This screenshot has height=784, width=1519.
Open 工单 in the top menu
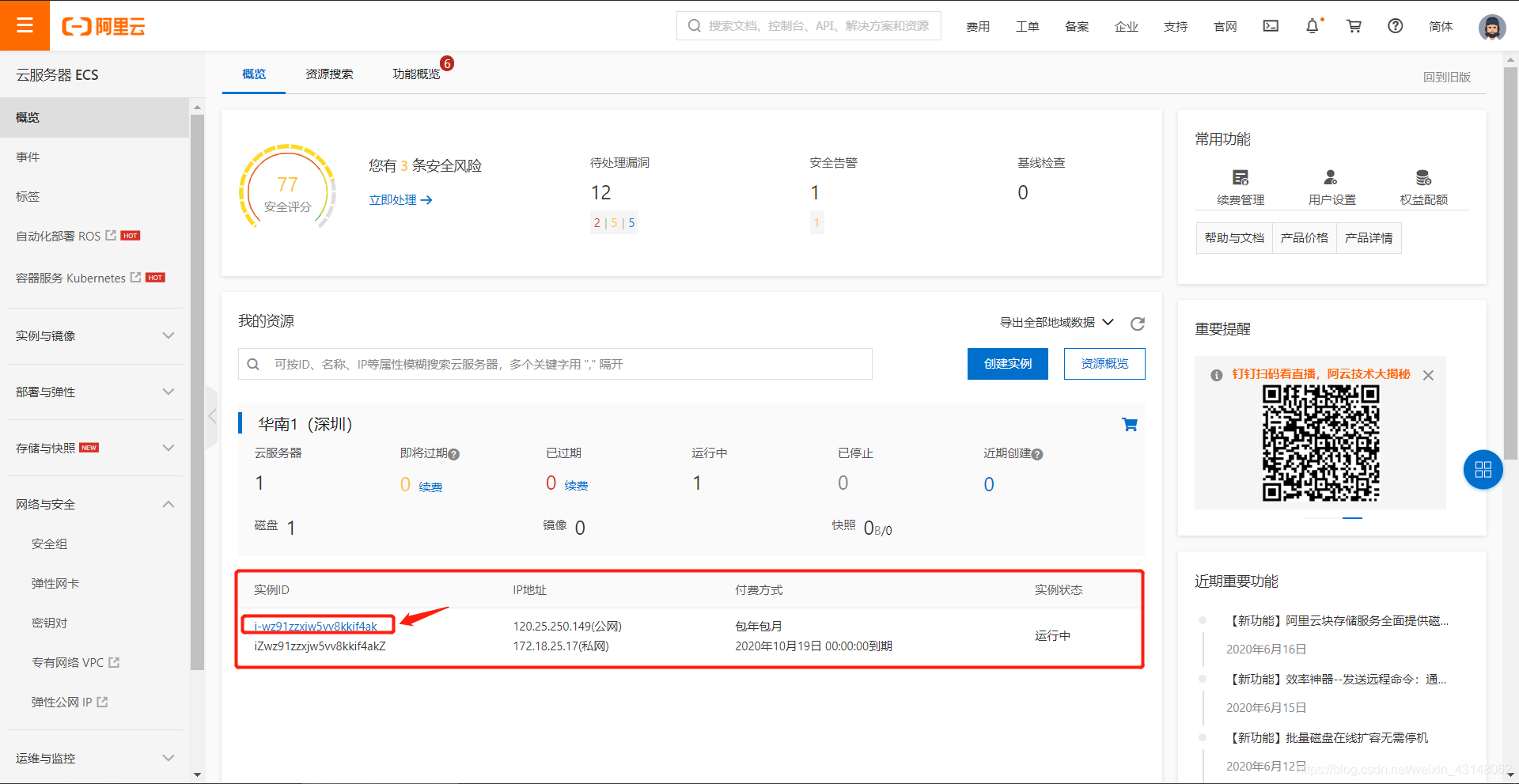tap(1028, 26)
